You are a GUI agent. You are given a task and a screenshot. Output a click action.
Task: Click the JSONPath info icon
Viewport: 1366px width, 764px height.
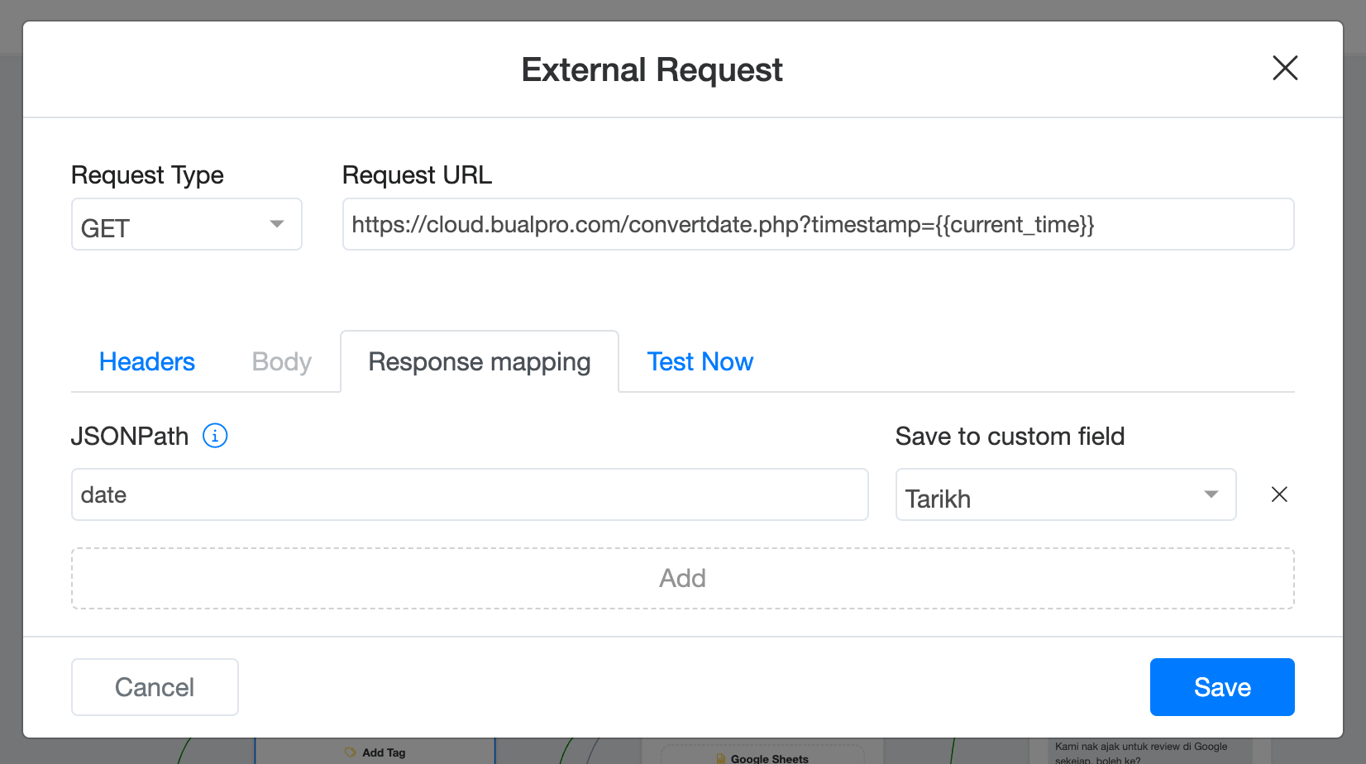(215, 436)
